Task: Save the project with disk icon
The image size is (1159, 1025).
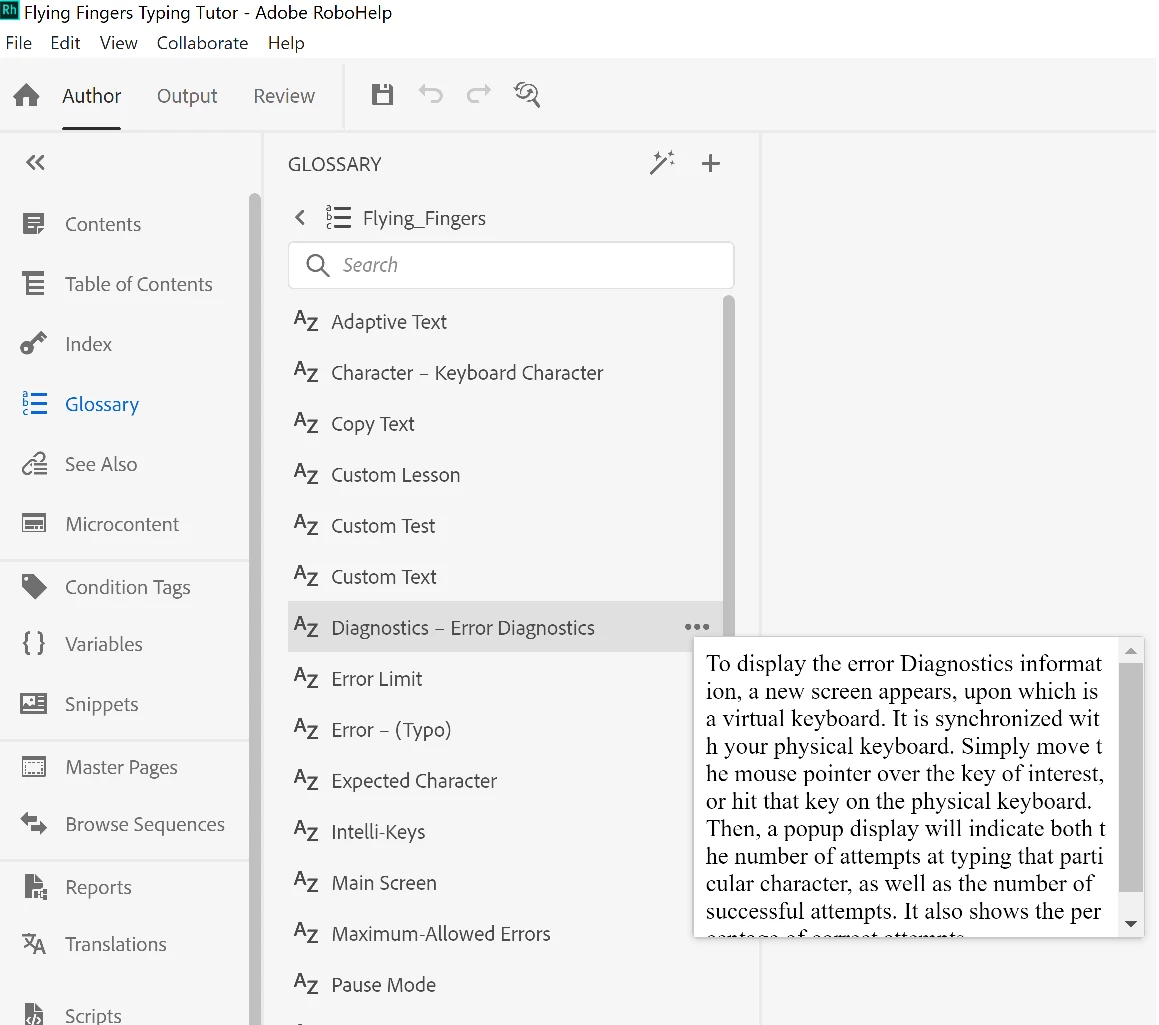Action: pos(382,95)
